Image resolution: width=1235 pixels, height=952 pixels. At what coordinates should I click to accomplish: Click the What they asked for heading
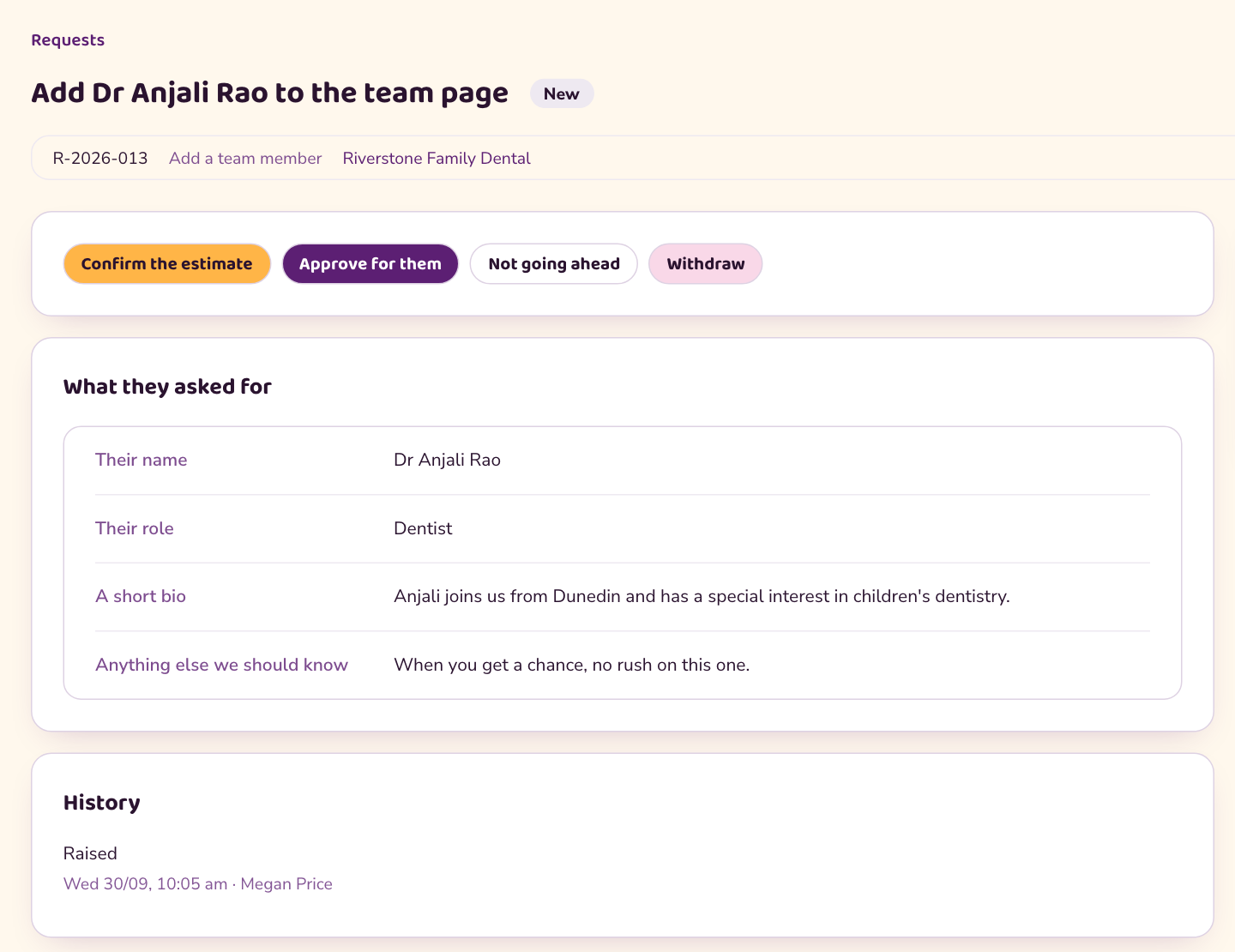coord(167,387)
